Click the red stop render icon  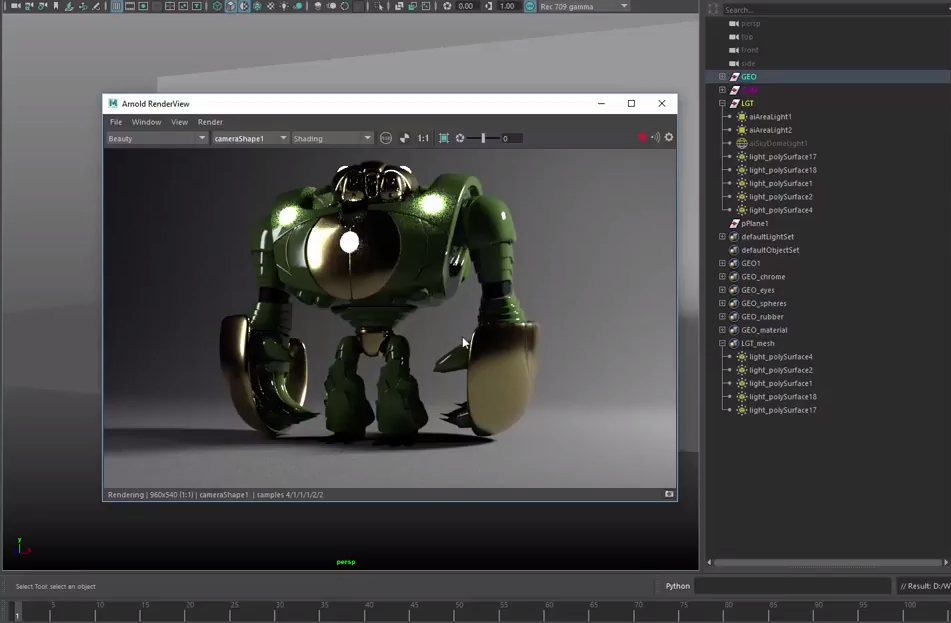(642, 138)
